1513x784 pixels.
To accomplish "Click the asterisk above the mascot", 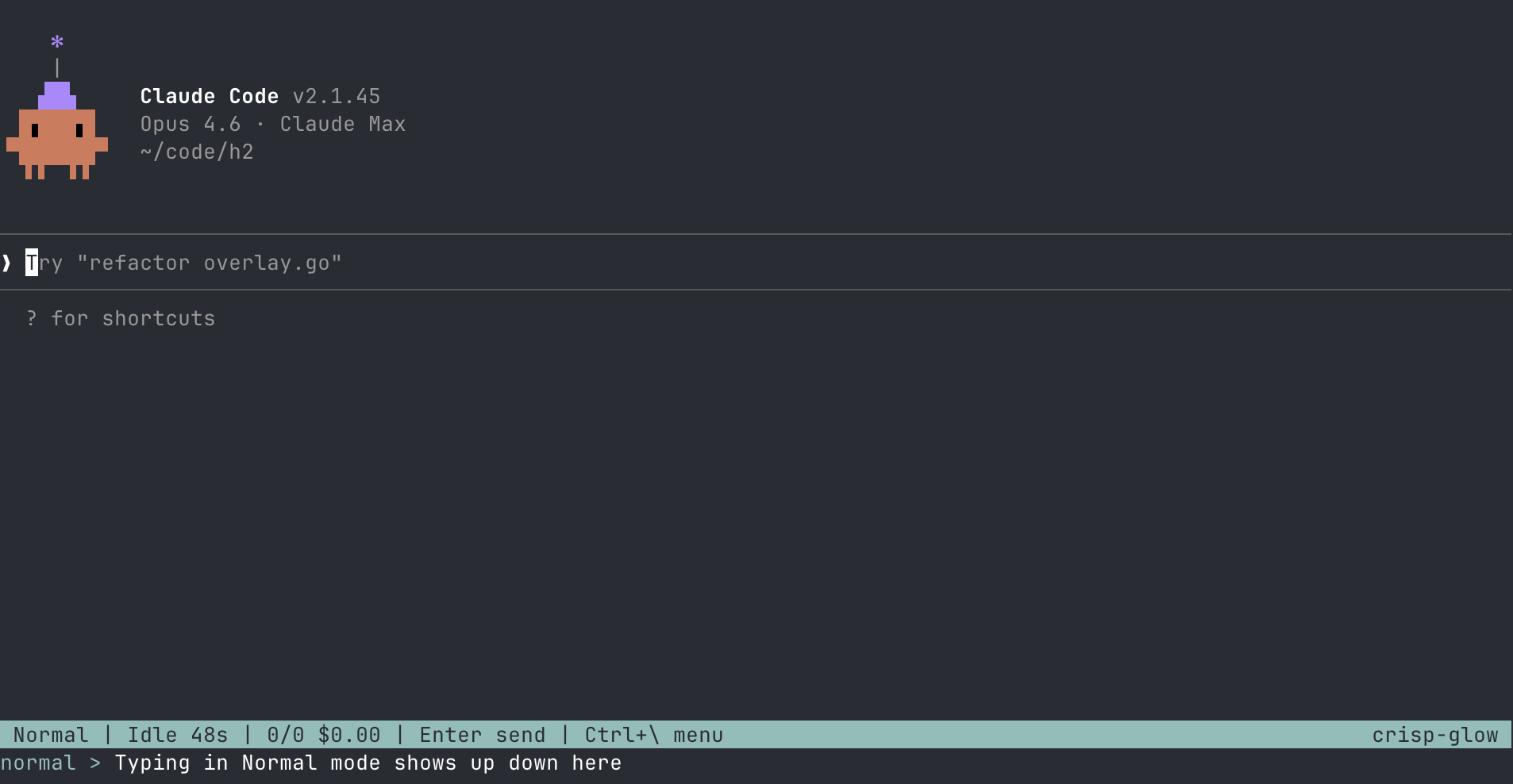I will (x=56, y=40).
